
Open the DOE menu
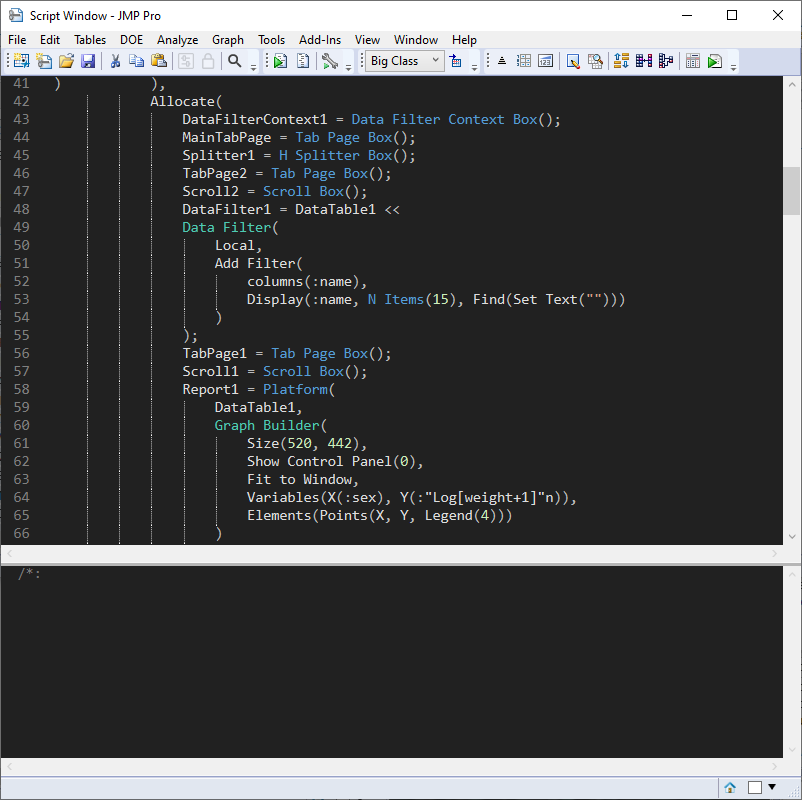tap(131, 39)
